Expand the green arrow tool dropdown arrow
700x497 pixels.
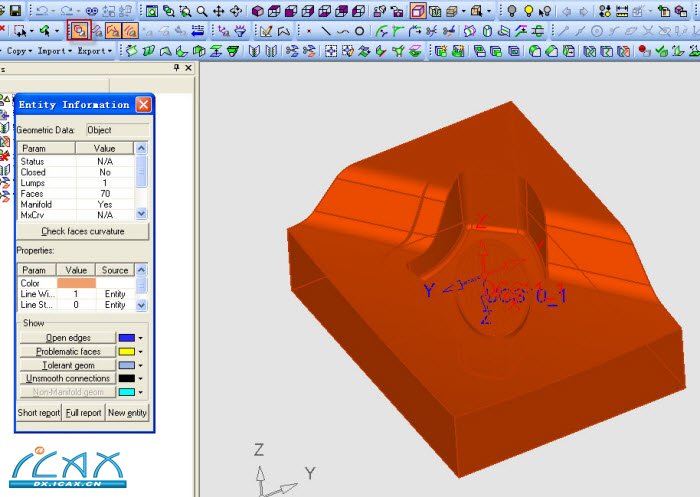(x=57, y=31)
